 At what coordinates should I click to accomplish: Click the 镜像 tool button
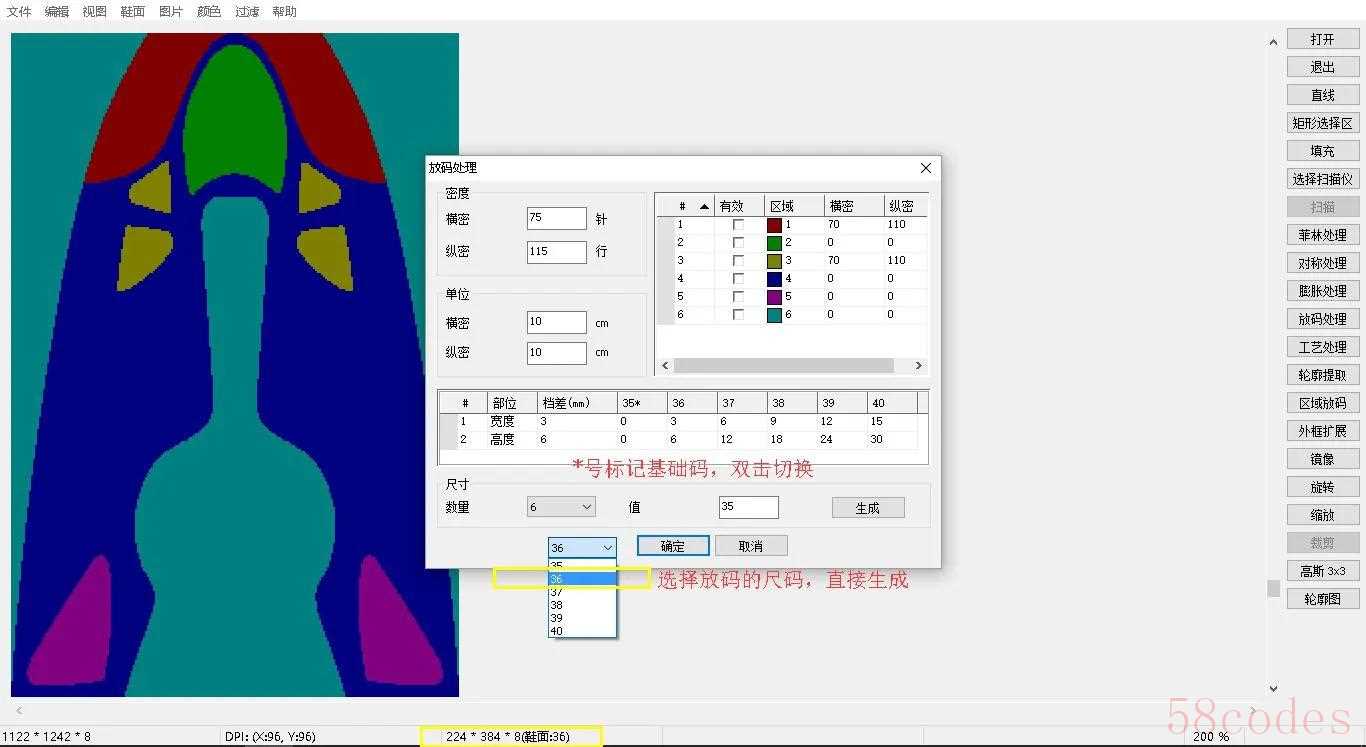[x=1322, y=459]
